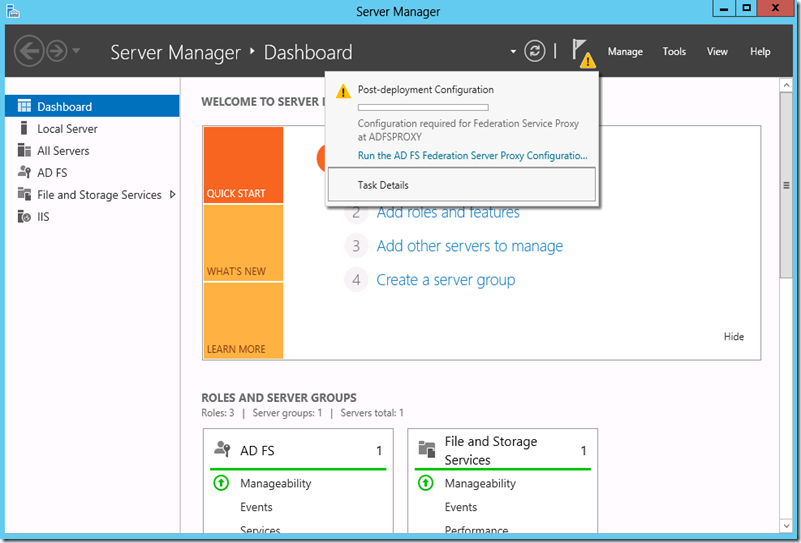Viewport: 801px width, 543px height.
Task: Click the scrollbar up arrow
Action: tap(786, 85)
